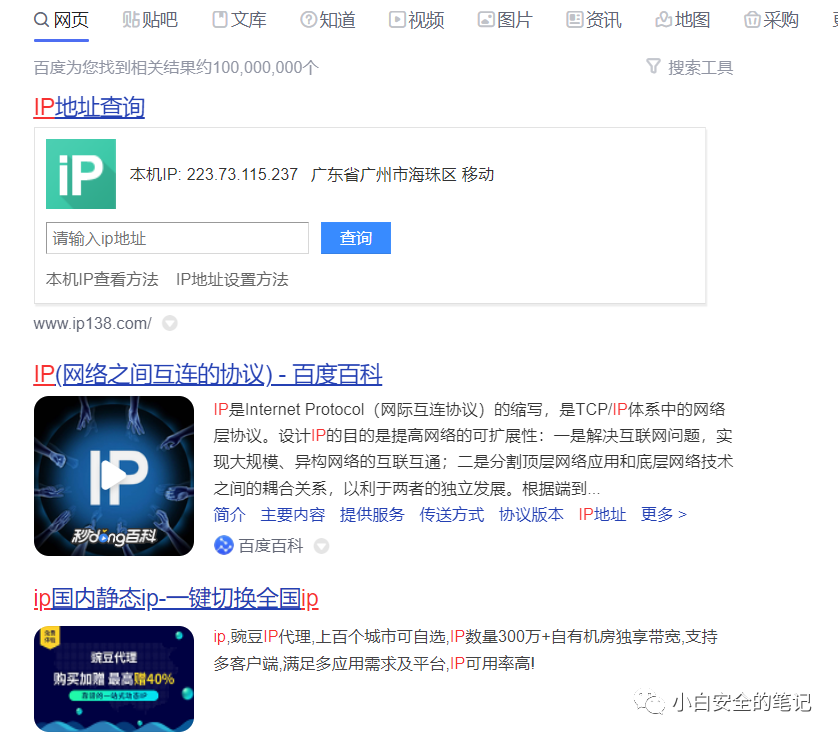Screen dimensions: 838x738
Task: Click the 文库 document icon
Action: 220,20
